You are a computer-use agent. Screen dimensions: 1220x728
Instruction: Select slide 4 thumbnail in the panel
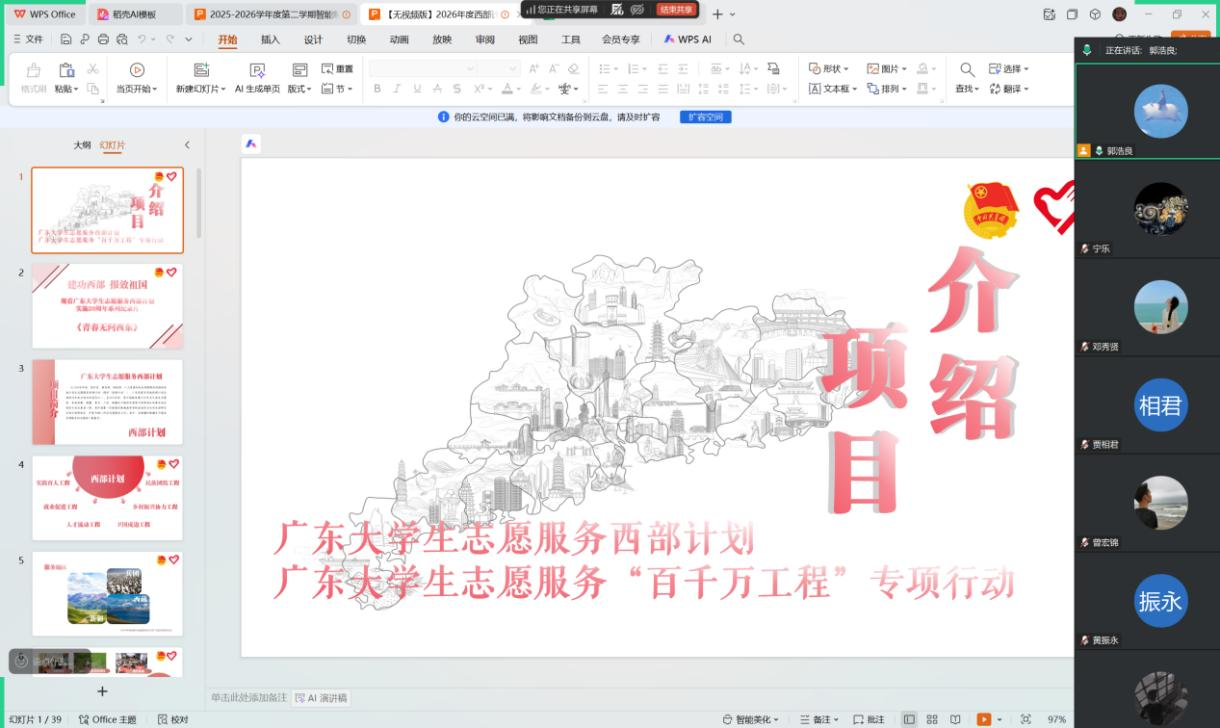107,497
